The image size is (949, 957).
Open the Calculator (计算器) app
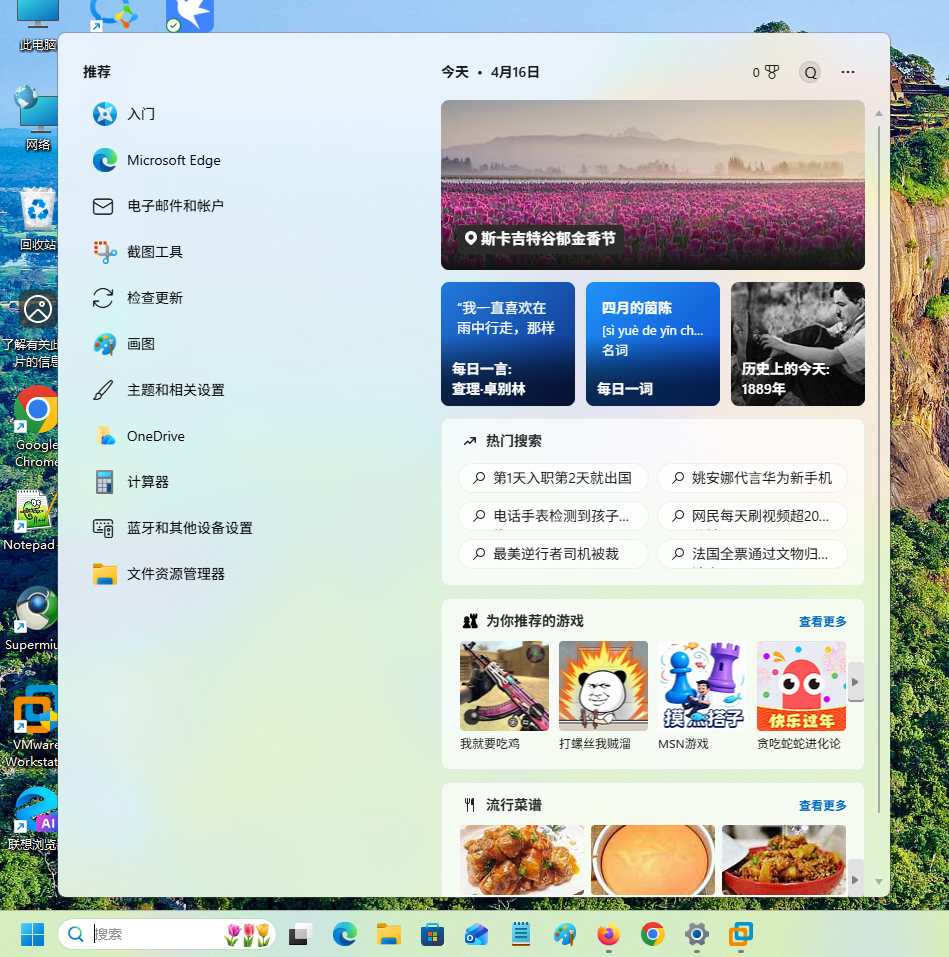pos(147,482)
